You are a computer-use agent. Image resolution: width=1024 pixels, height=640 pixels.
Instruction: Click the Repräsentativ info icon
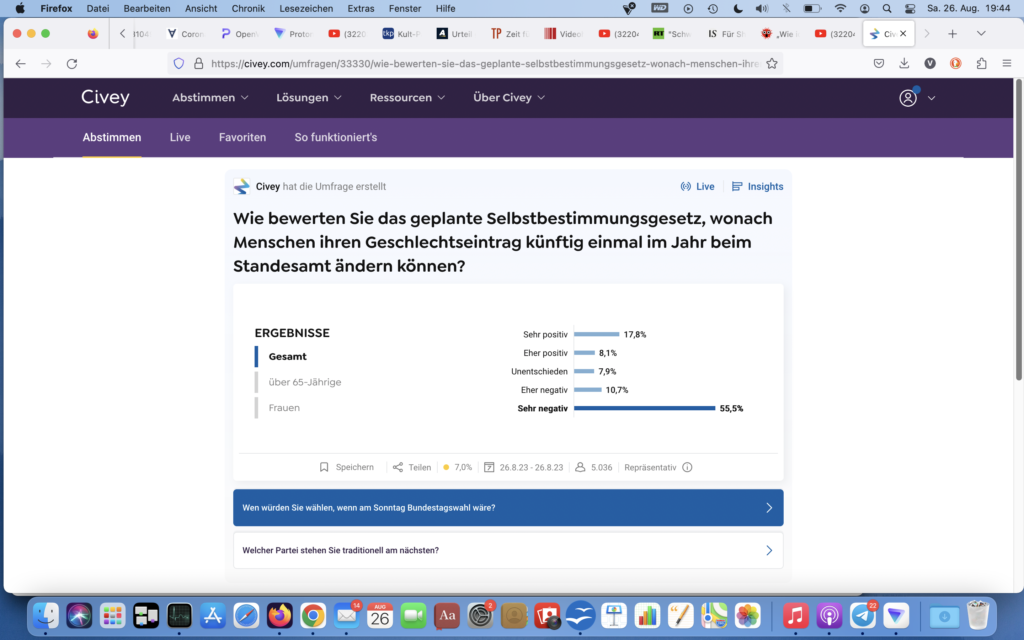click(687, 467)
